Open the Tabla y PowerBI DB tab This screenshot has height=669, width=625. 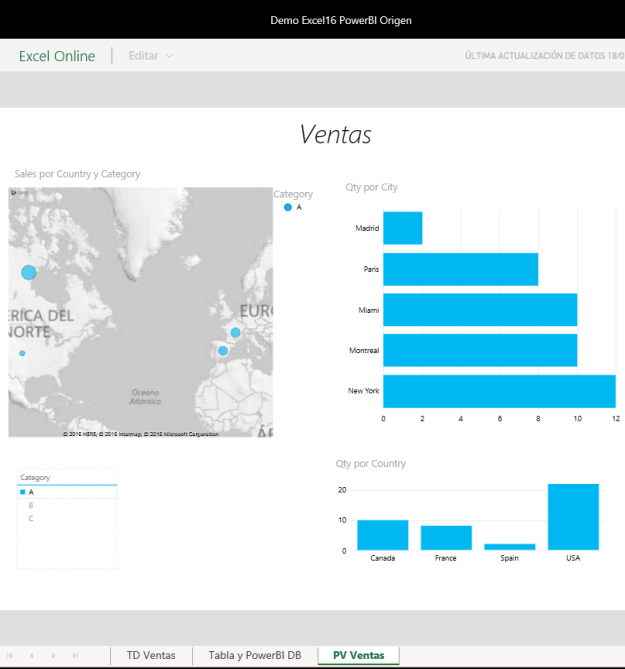click(x=254, y=656)
